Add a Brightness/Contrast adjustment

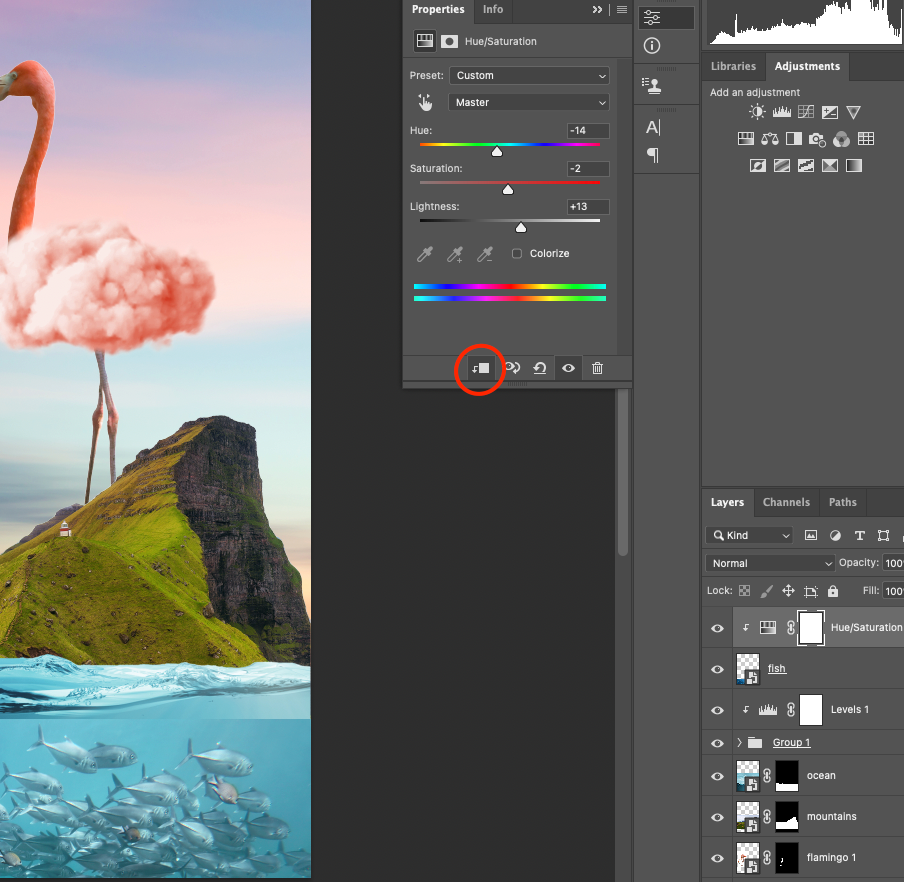point(757,113)
